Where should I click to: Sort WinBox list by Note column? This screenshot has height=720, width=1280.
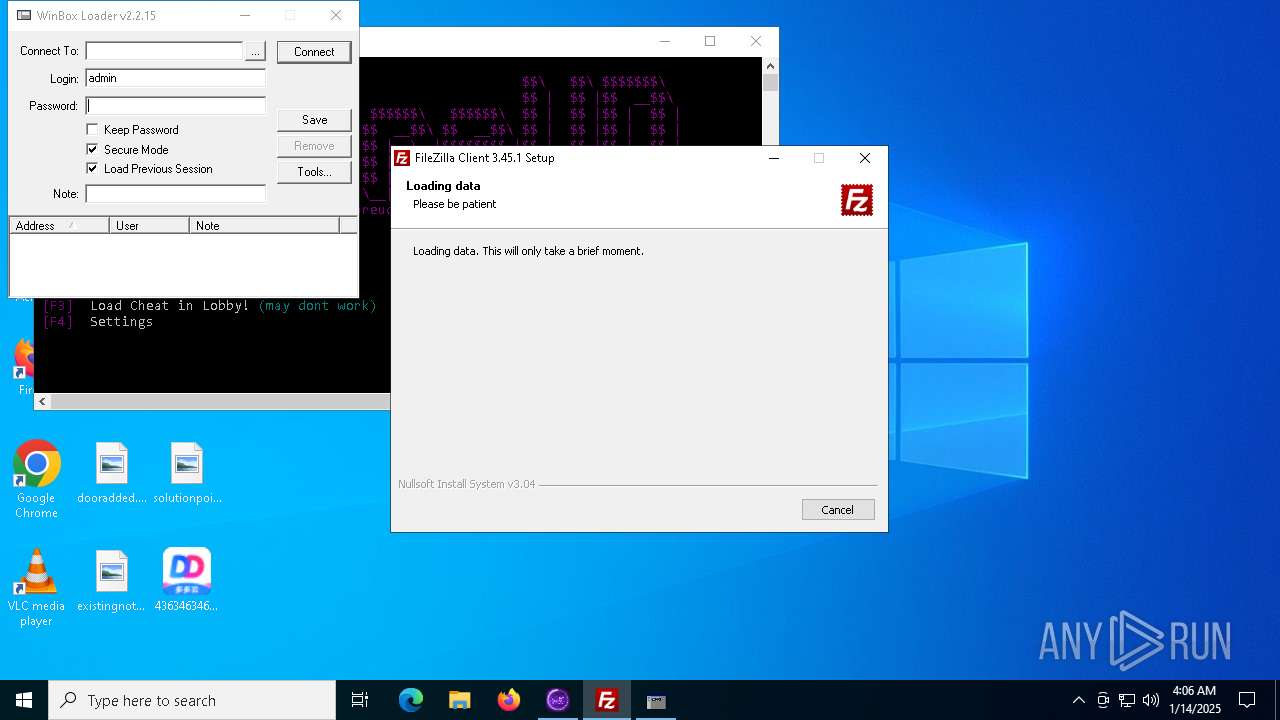point(265,226)
